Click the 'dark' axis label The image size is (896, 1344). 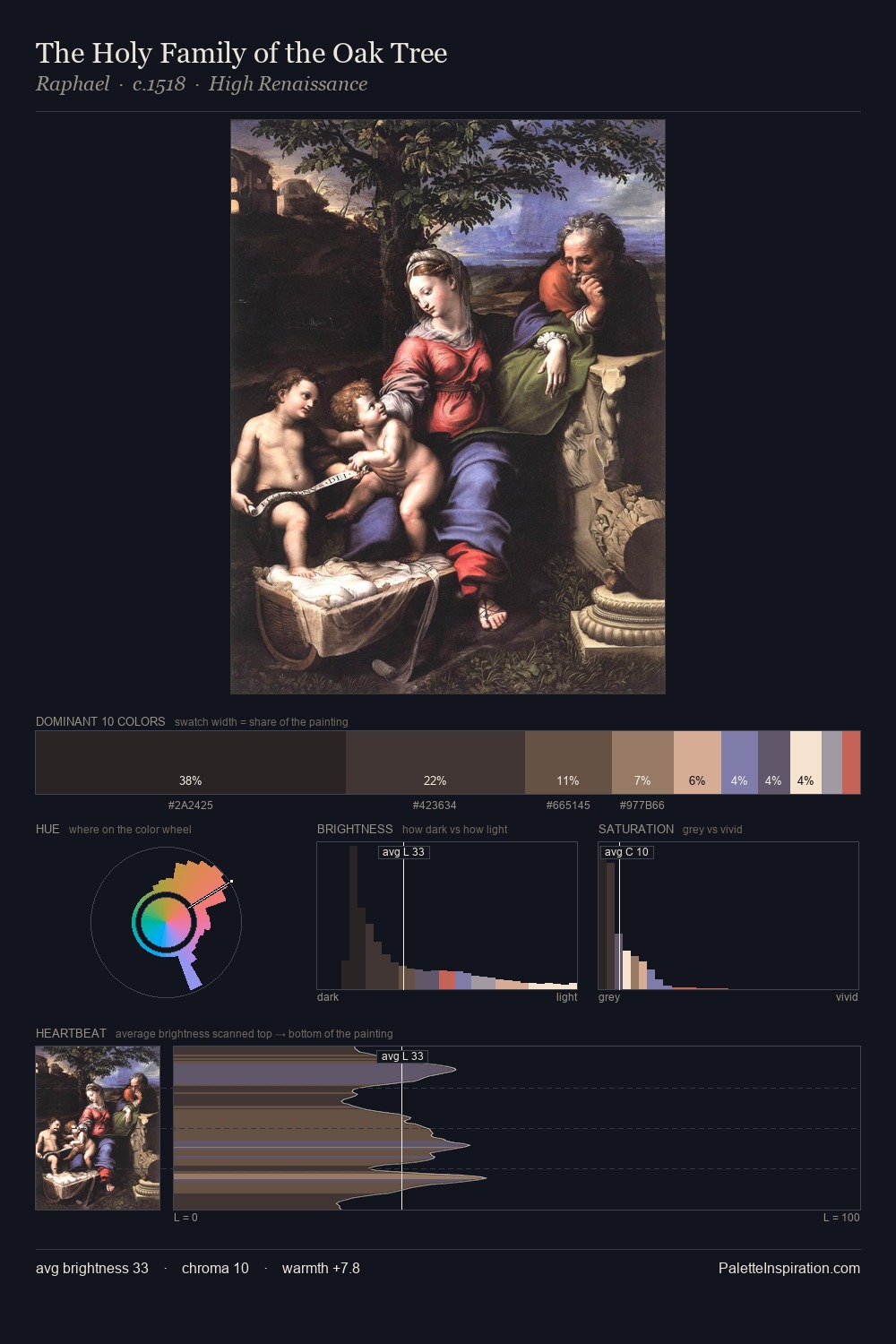point(328,997)
